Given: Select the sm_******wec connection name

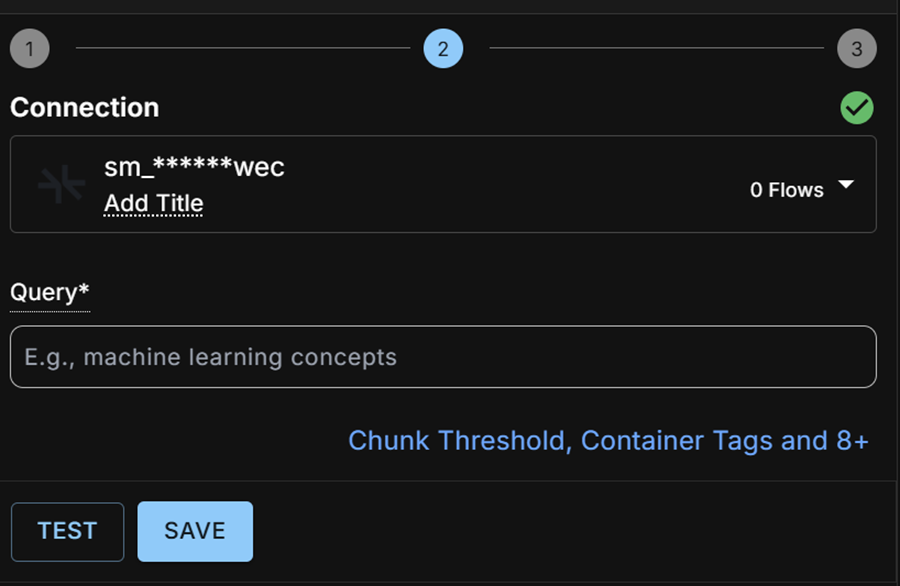Looking at the screenshot, I should pos(194,167).
